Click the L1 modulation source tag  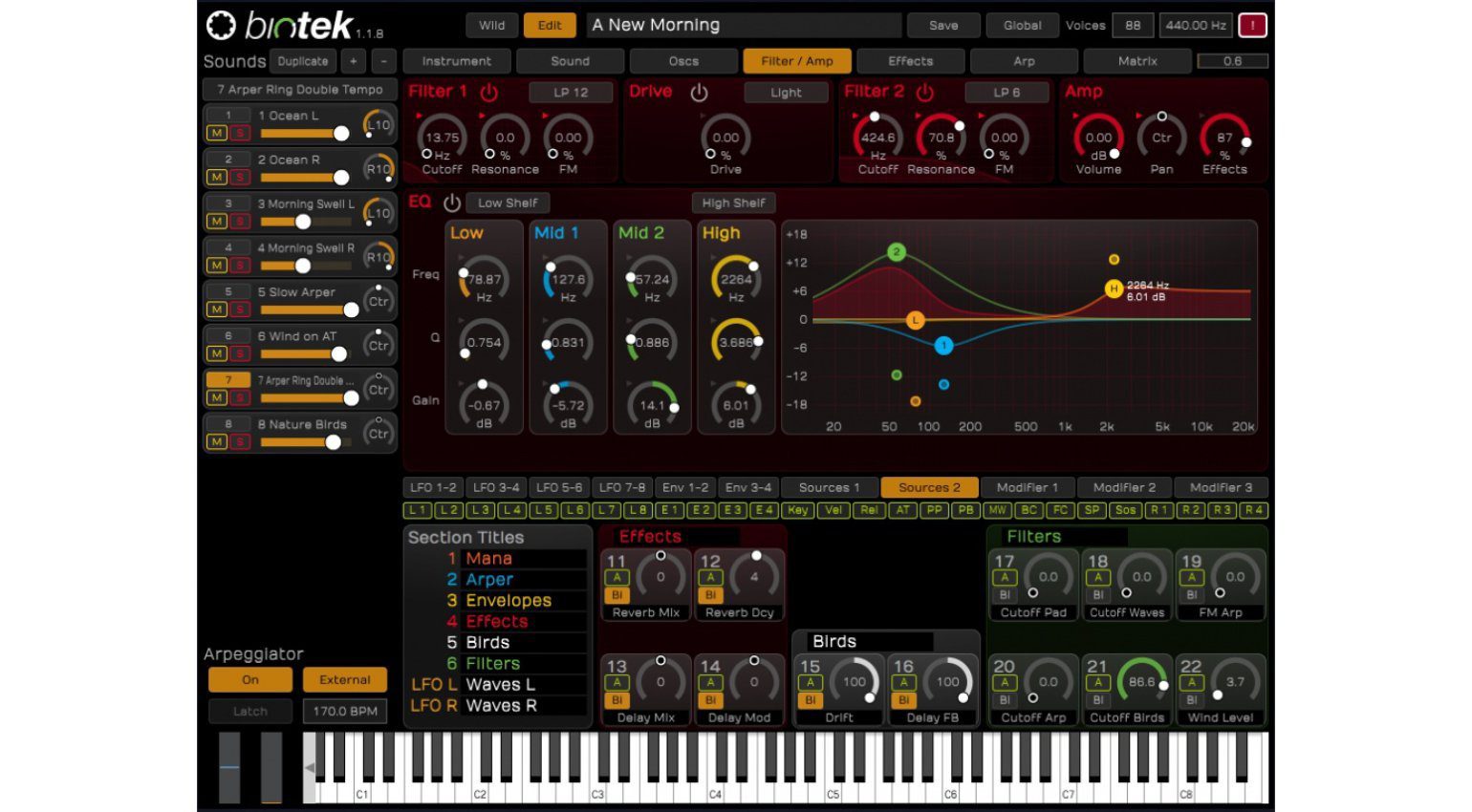418,510
